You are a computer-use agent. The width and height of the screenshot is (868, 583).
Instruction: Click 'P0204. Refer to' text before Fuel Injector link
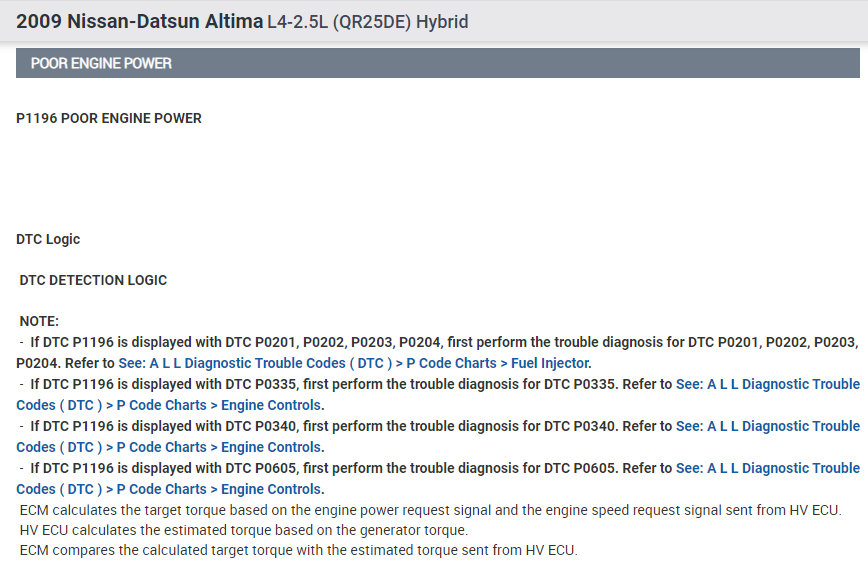[x=65, y=363]
